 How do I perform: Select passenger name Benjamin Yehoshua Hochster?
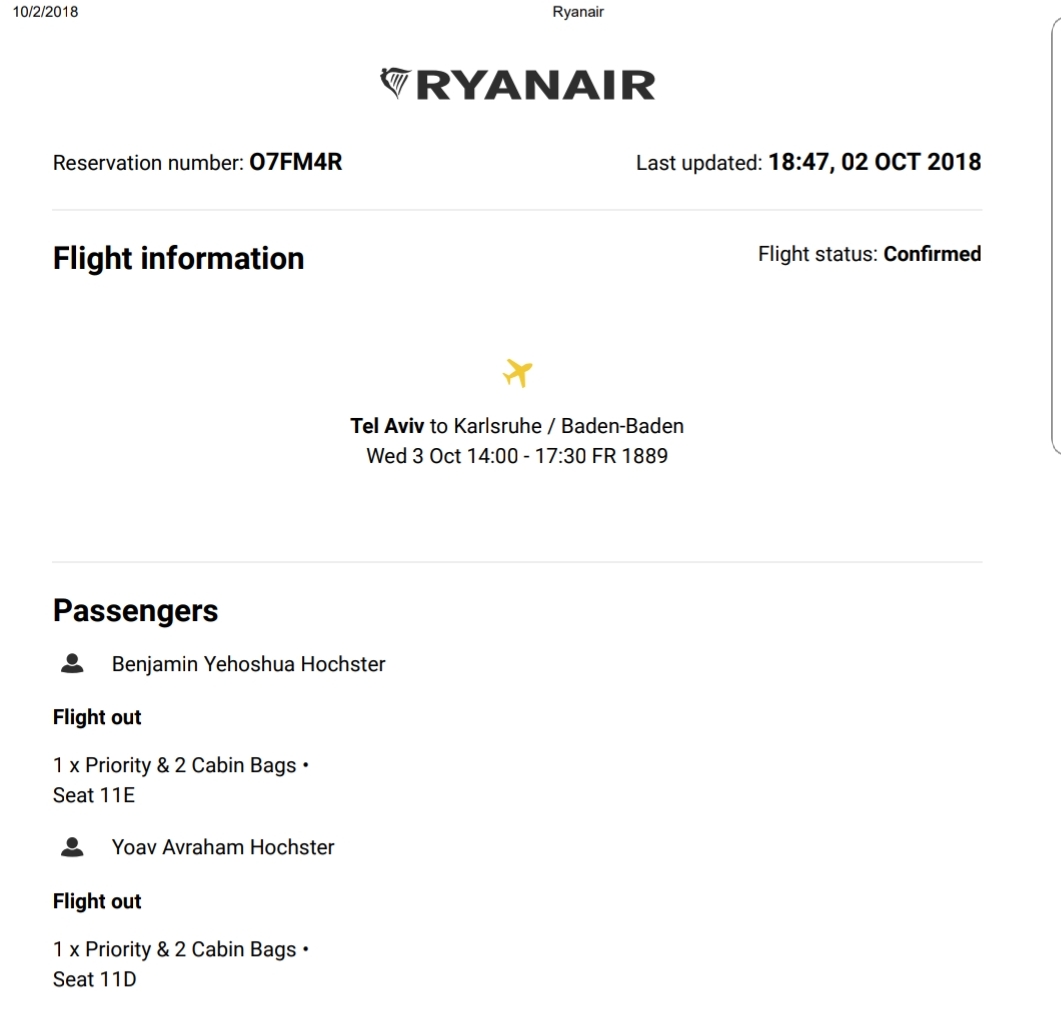pos(248,664)
